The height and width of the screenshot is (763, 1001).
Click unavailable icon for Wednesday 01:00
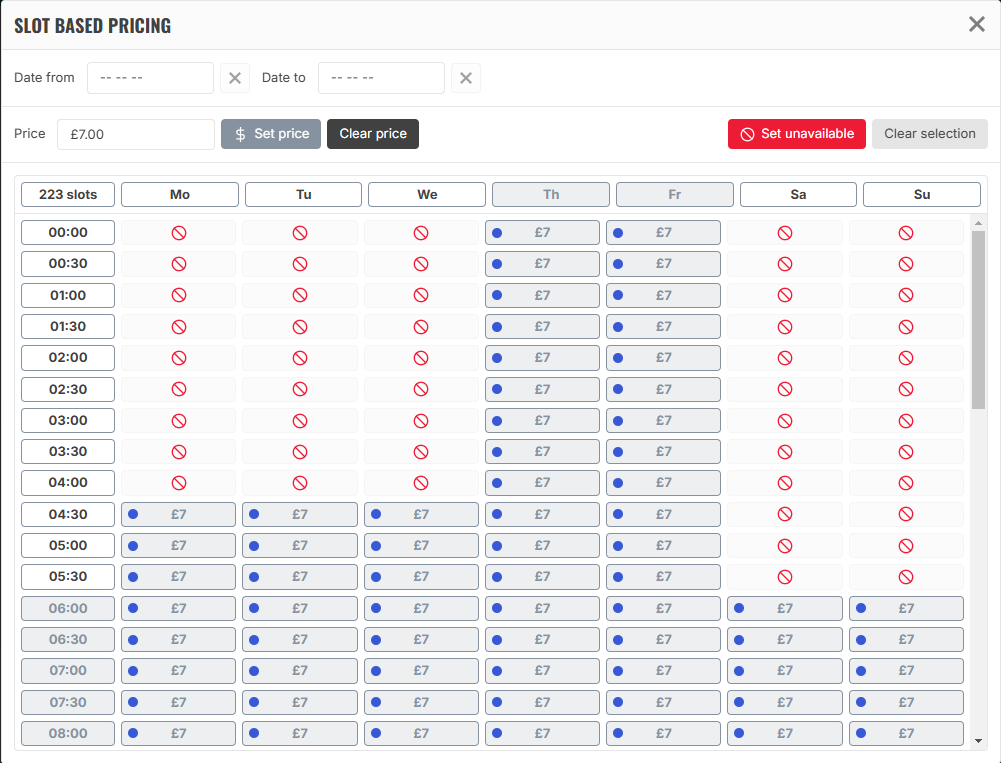click(x=421, y=296)
